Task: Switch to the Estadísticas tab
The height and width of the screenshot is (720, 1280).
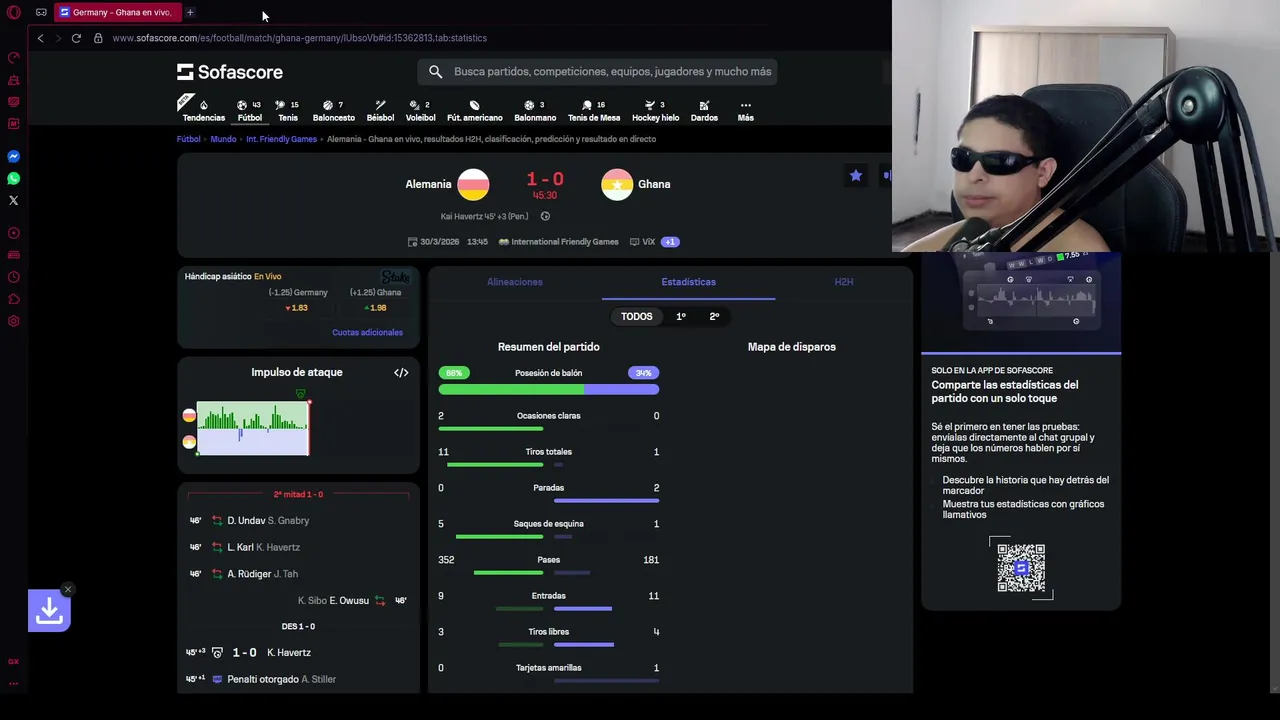Action: coord(688,282)
